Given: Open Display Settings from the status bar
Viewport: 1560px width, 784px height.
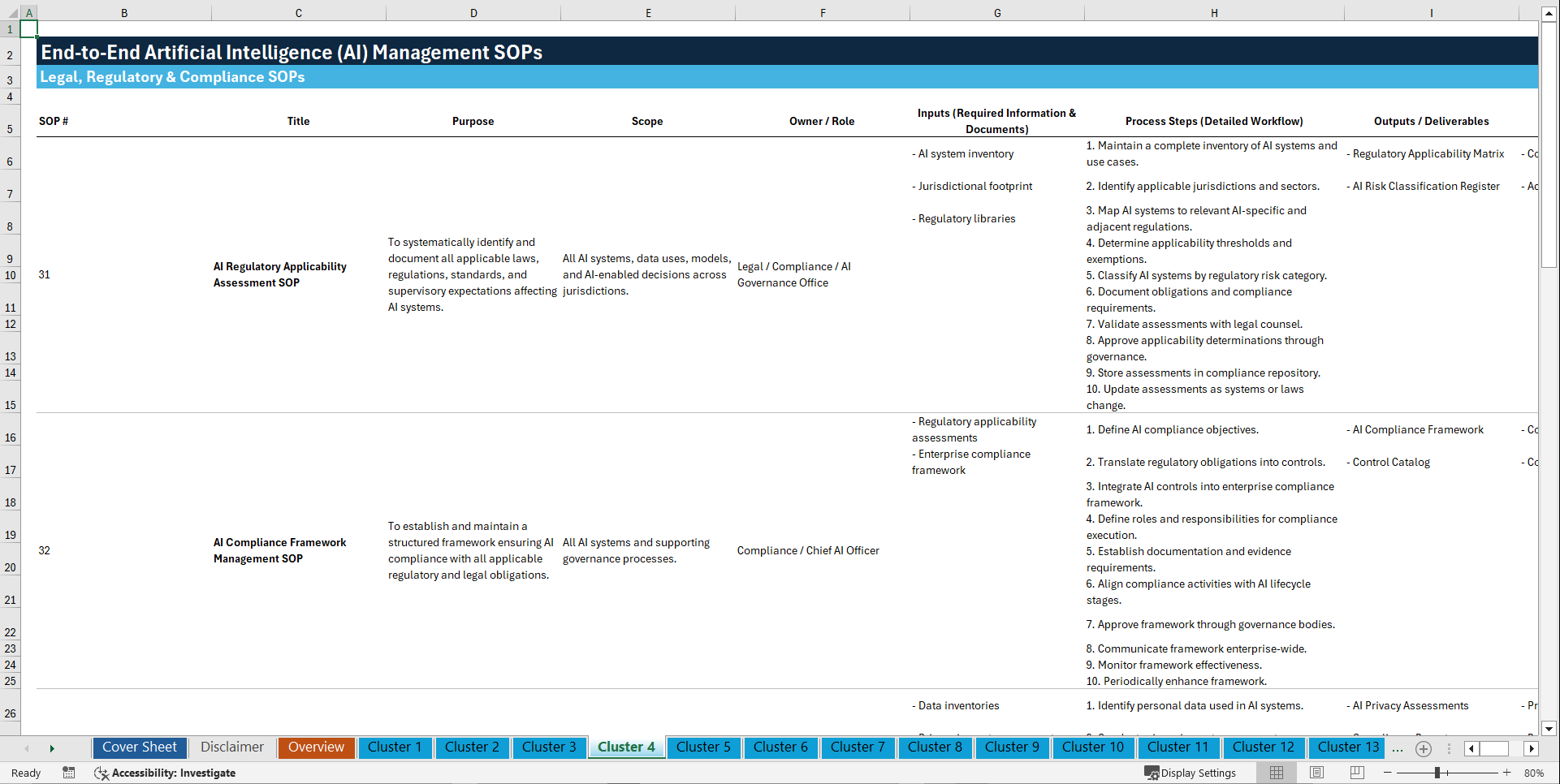Looking at the screenshot, I should pos(1191,773).
